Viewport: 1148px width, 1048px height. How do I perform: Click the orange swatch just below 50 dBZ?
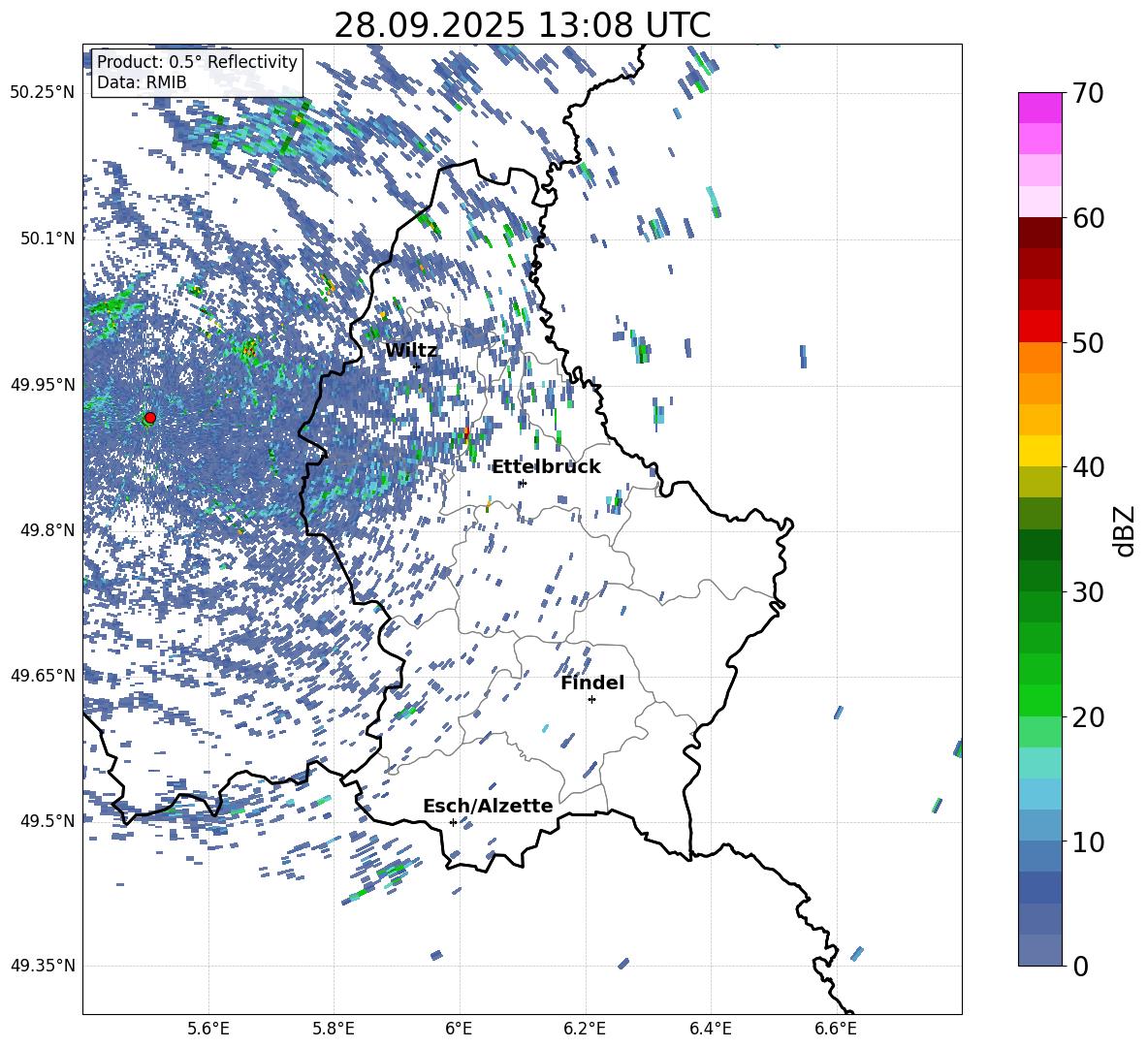pyautogui.click(x=1040, y=357)
